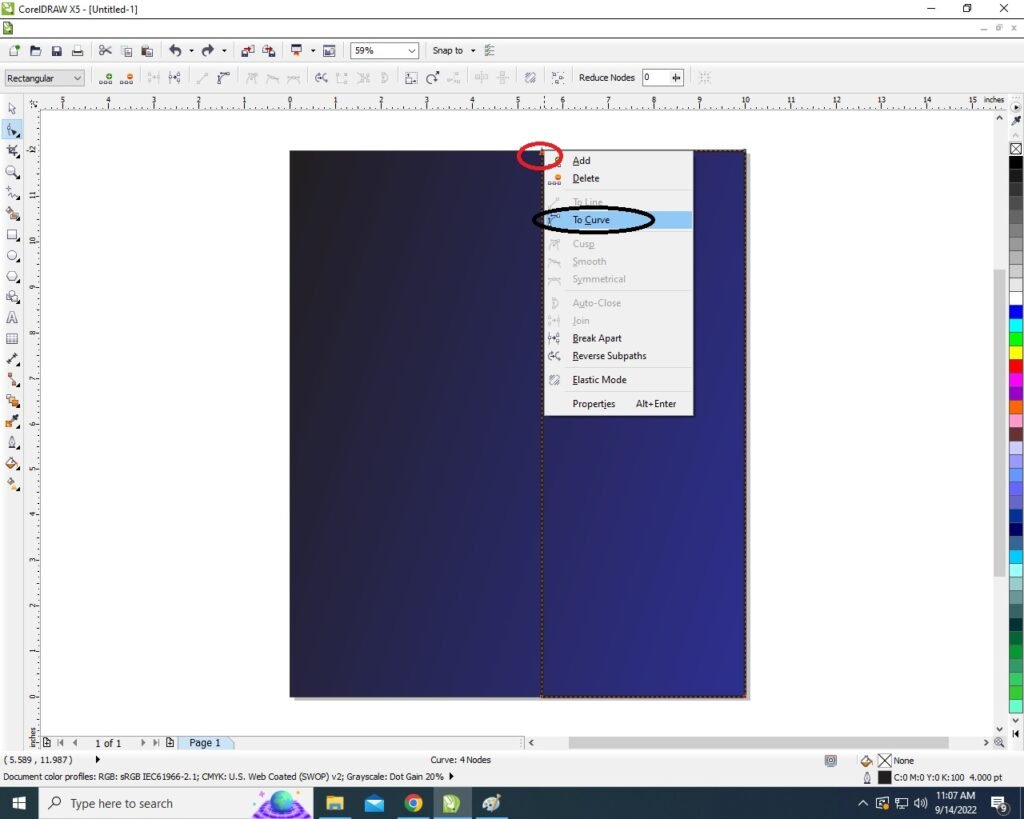The height and width of the screenshot is (819, 1024).
Task: Expand document color profiles status arrow
Action: pyautogui.click(x=451, y=777)
